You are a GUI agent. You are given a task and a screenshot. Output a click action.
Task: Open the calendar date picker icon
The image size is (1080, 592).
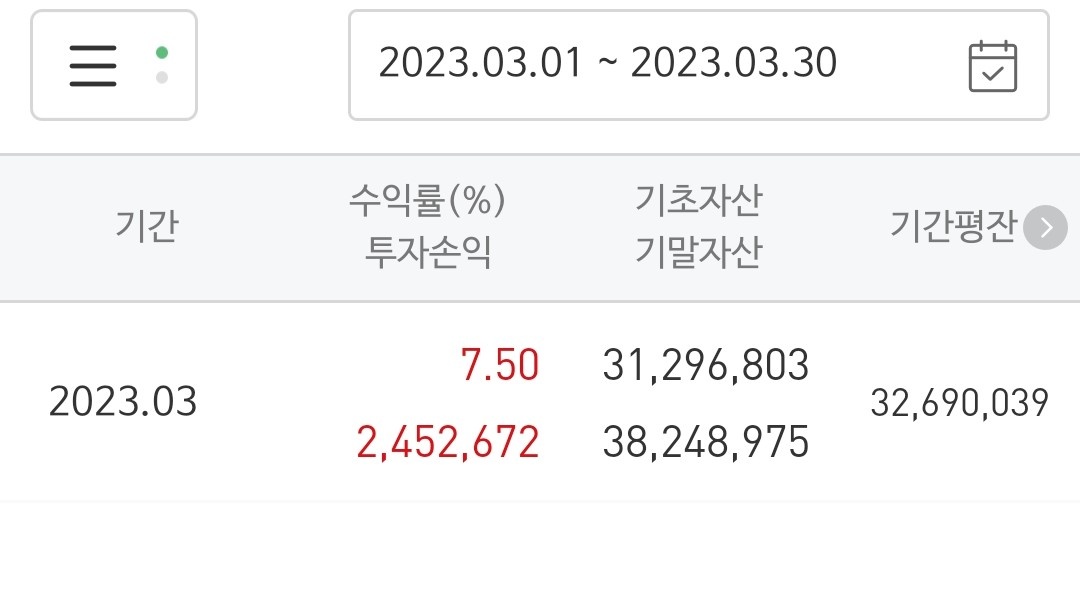tap(993, 66)
